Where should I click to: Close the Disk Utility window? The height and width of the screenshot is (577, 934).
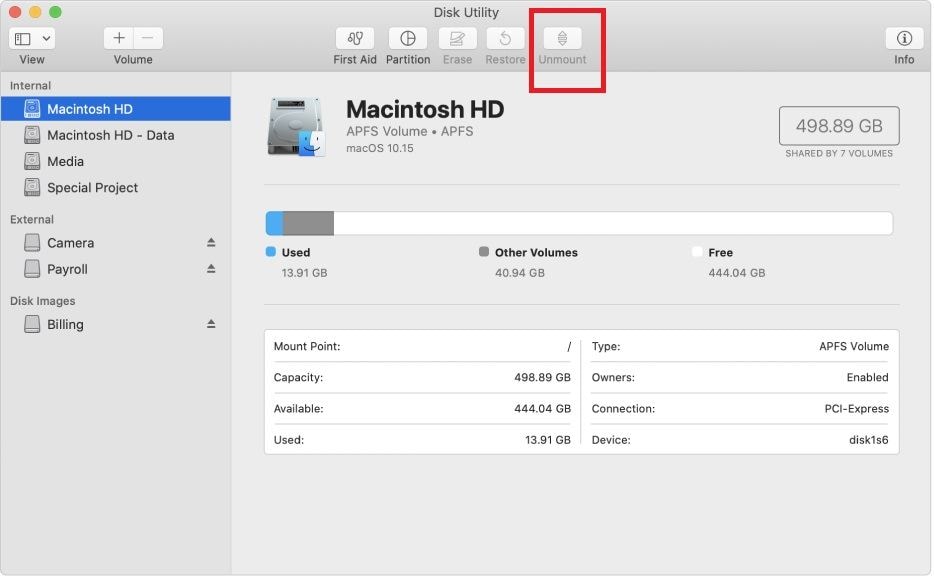(15, 12)
